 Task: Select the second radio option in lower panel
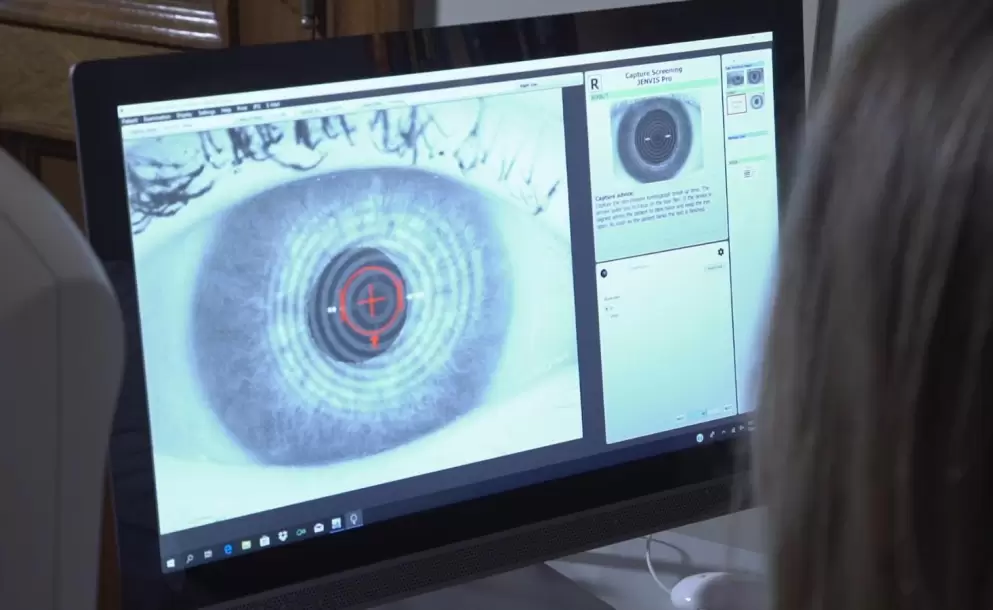607,317
